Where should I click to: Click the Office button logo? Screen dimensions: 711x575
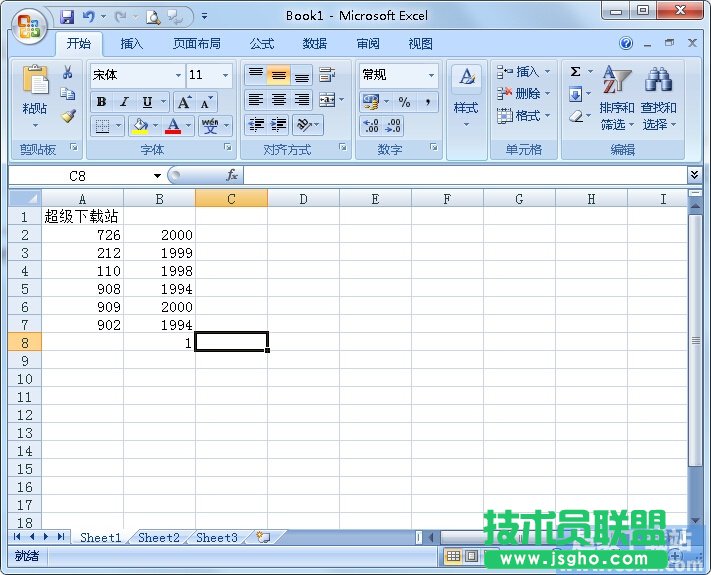point(29,25)
